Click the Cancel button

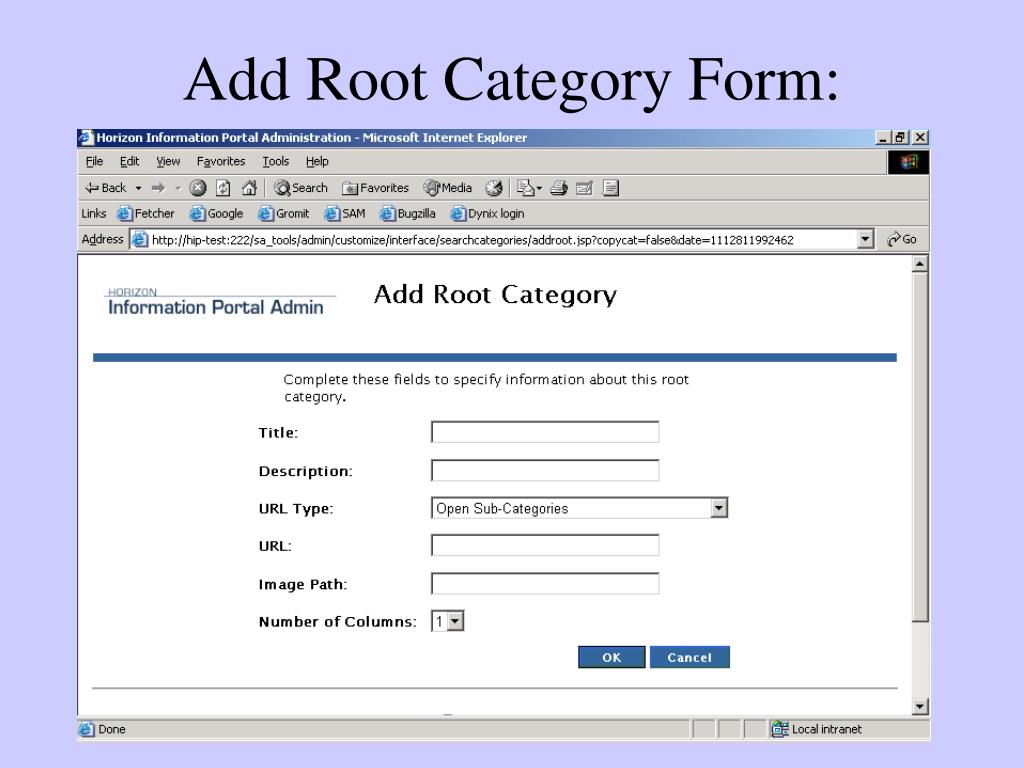click(x=690, y=657)
